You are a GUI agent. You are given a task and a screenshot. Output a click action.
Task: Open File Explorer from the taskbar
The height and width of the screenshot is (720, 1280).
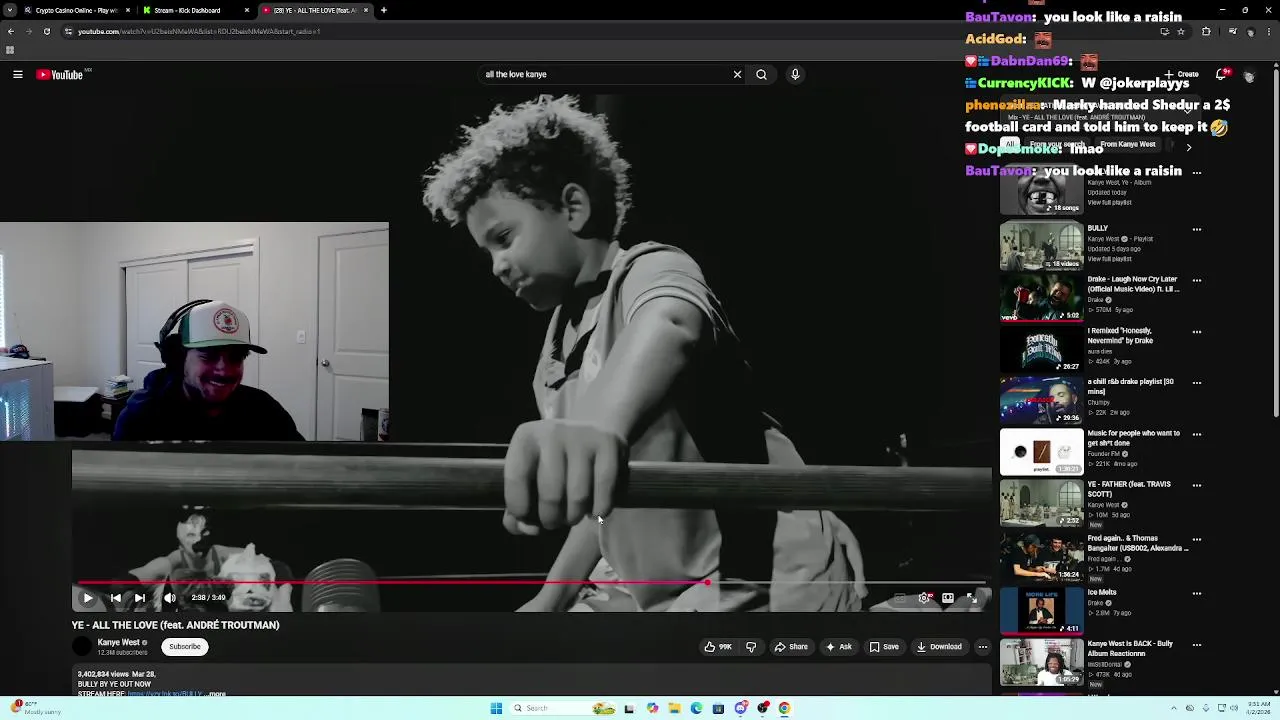(674, 708)
